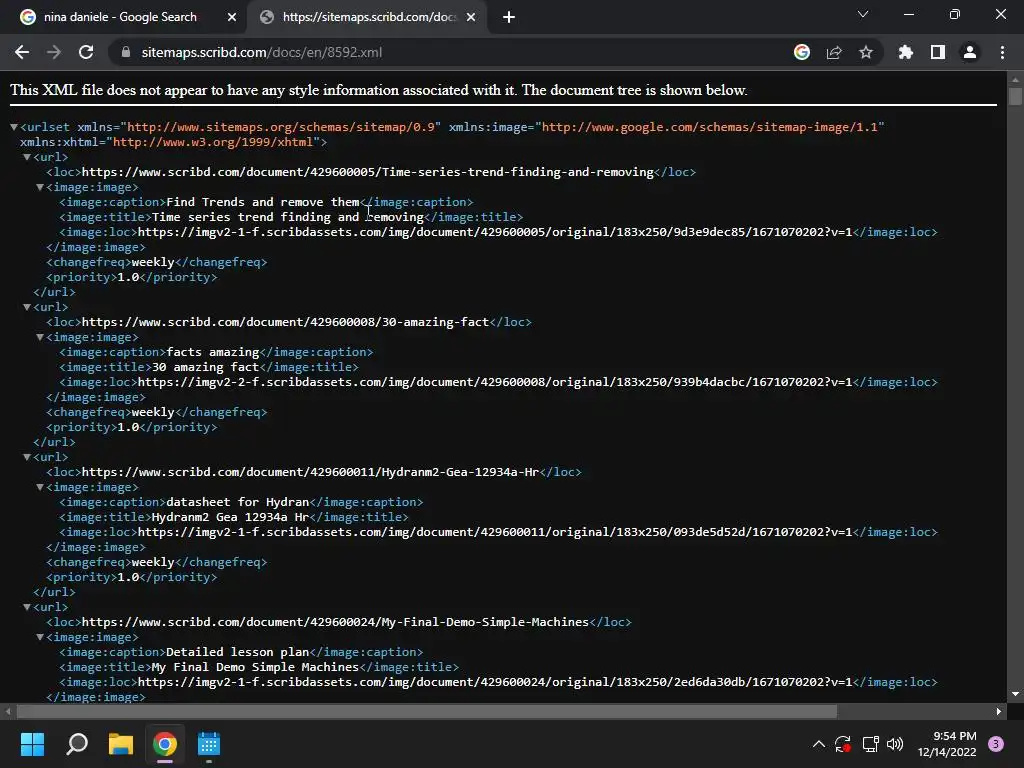Click the vertical scrollbar thumb
Viewport: 1024px width, 768px height.
point(1015,95)
